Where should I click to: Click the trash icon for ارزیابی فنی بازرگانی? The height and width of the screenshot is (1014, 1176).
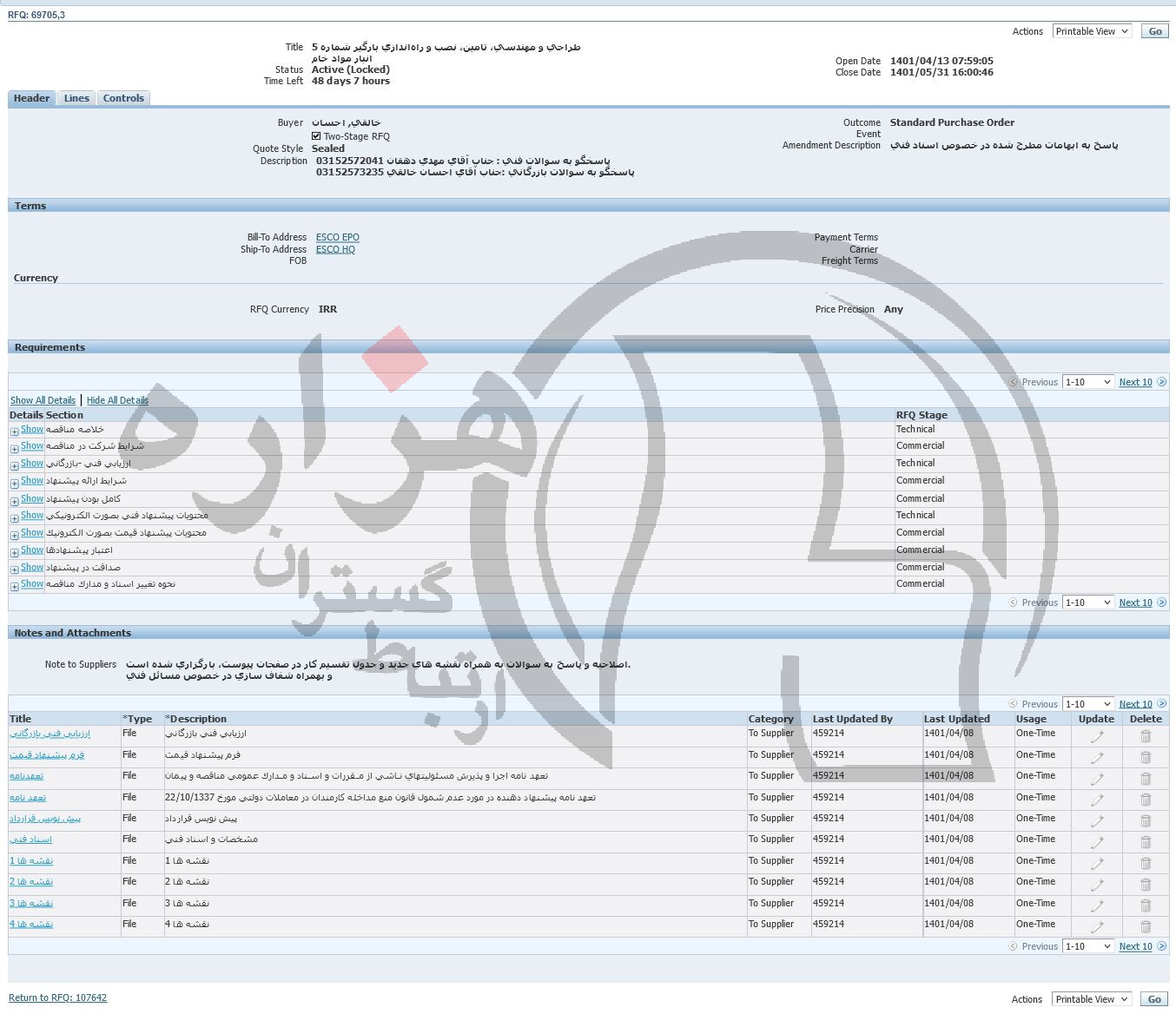click(x=1145, y=736)
